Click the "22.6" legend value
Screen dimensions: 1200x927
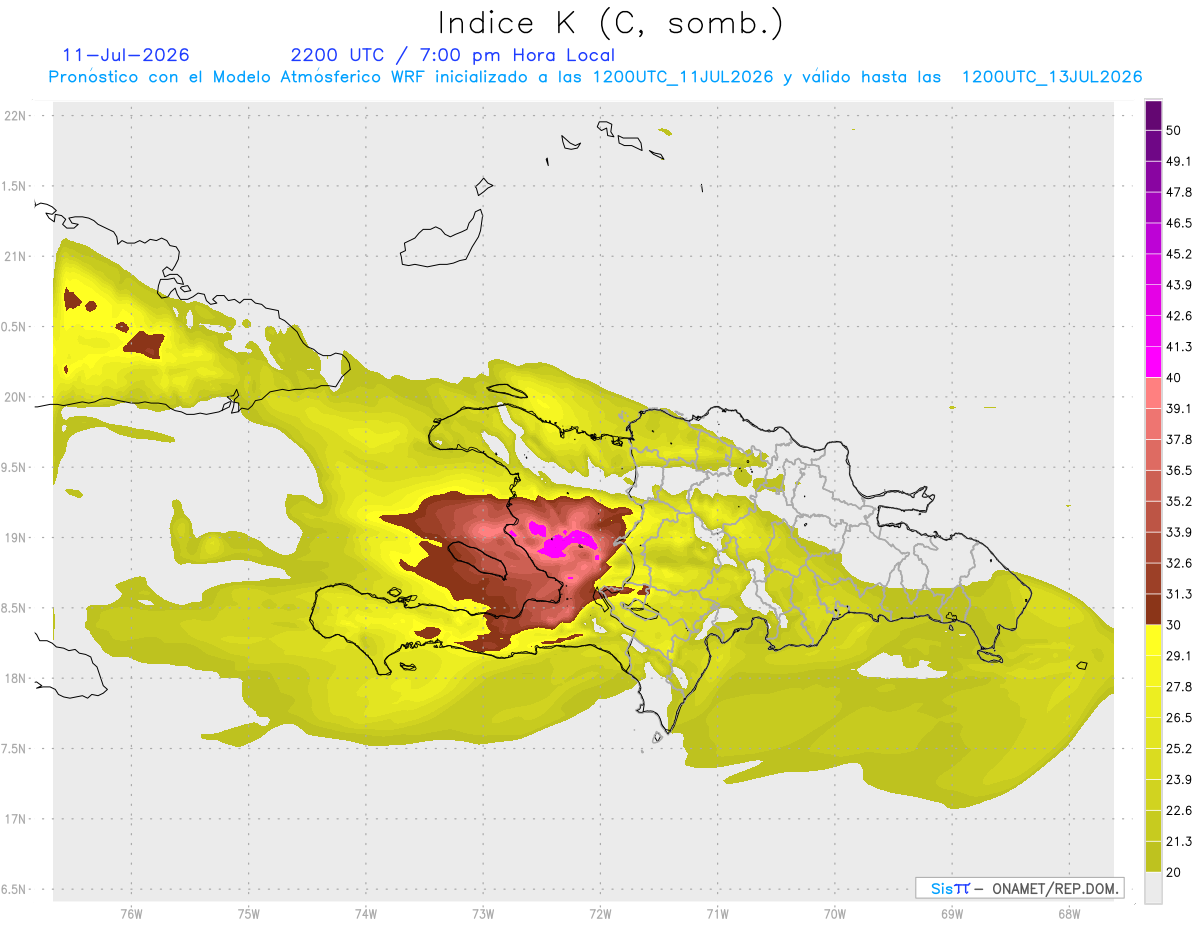[1179, 810]
